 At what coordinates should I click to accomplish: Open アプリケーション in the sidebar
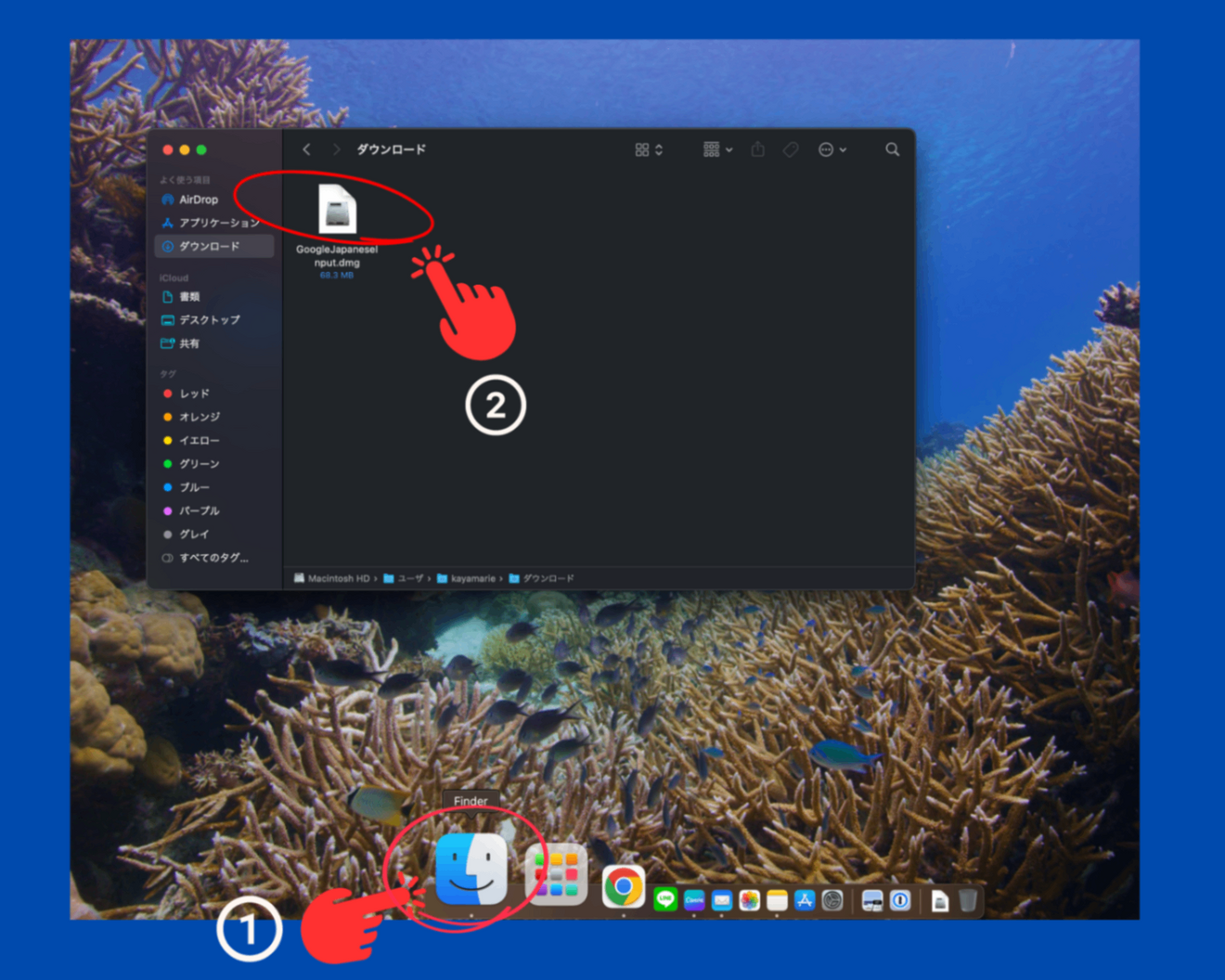point(213,223)
